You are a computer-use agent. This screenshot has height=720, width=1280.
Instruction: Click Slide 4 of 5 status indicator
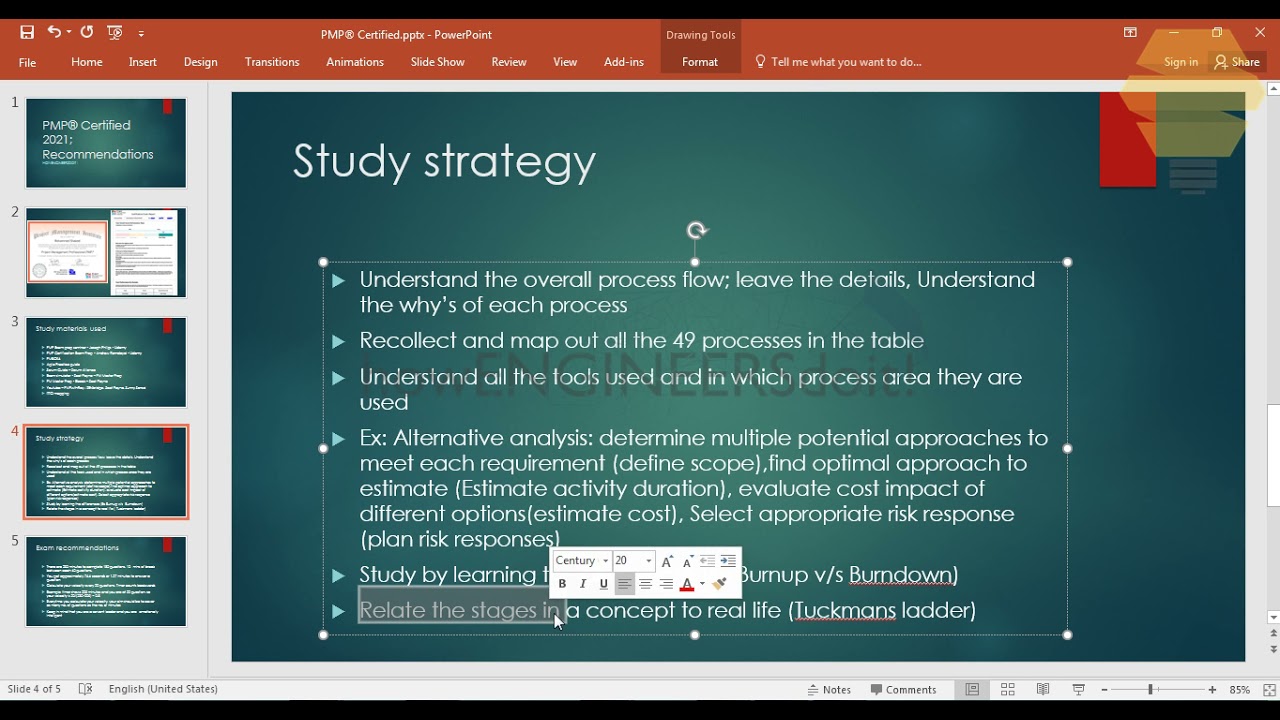[34, 689]
